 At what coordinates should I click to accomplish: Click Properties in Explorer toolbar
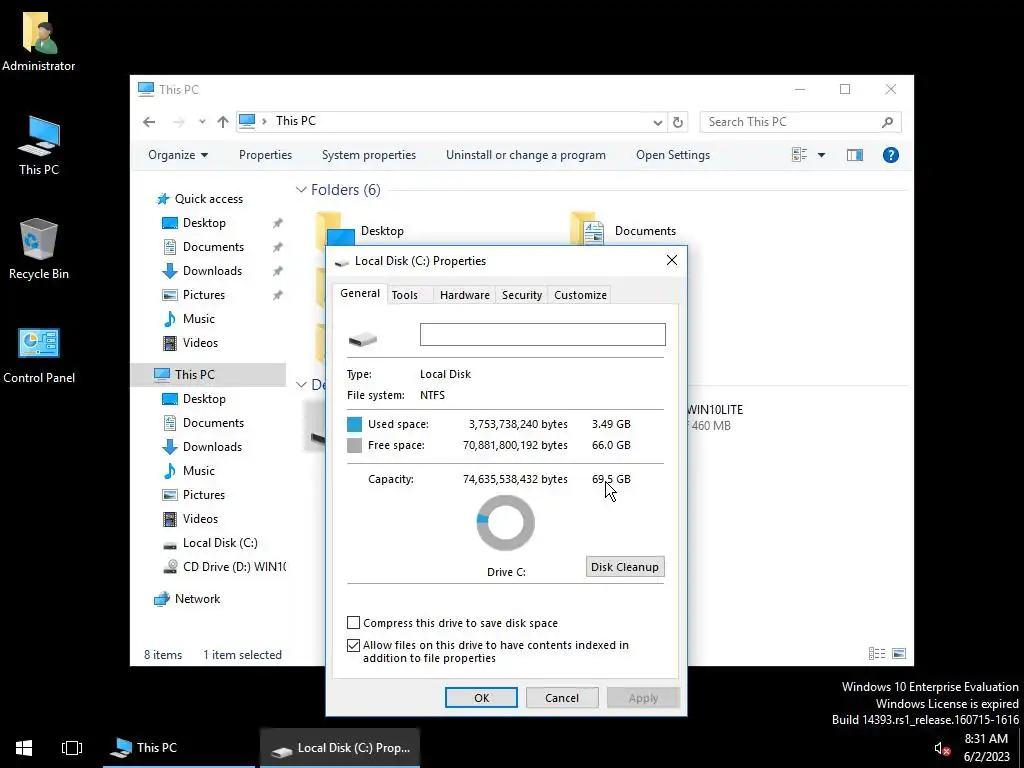tap(265, 155)
